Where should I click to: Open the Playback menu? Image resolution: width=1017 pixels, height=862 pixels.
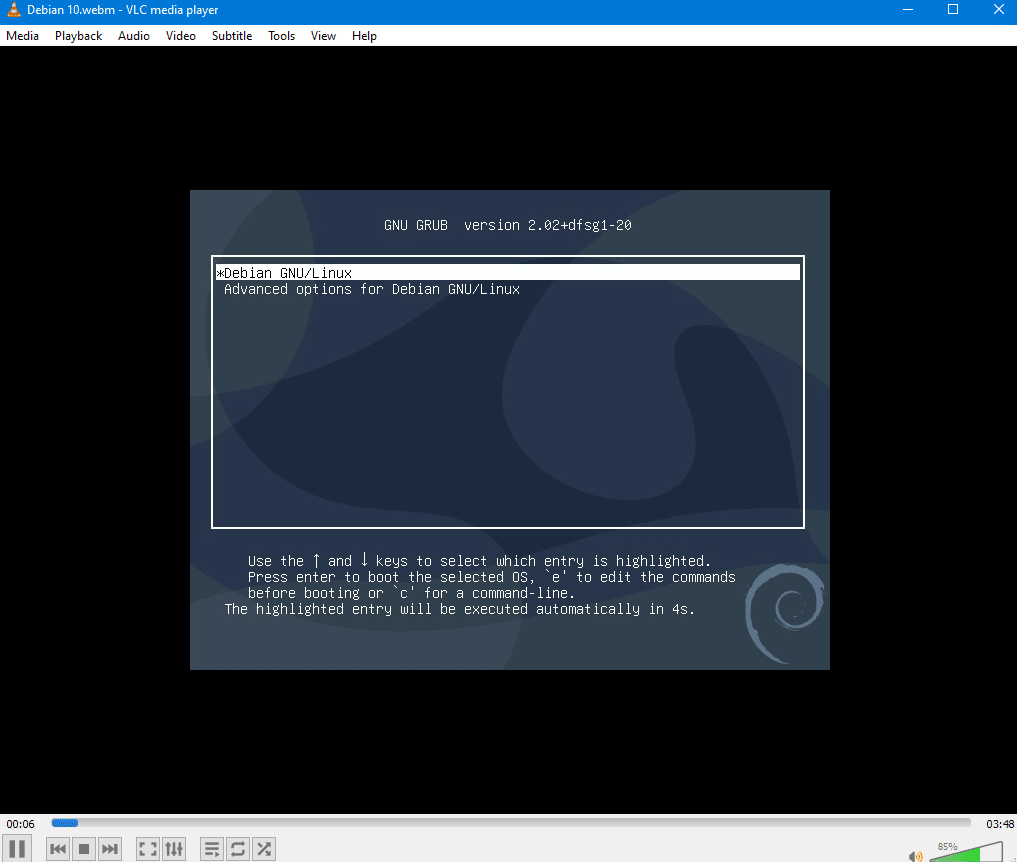pos(78,36)
